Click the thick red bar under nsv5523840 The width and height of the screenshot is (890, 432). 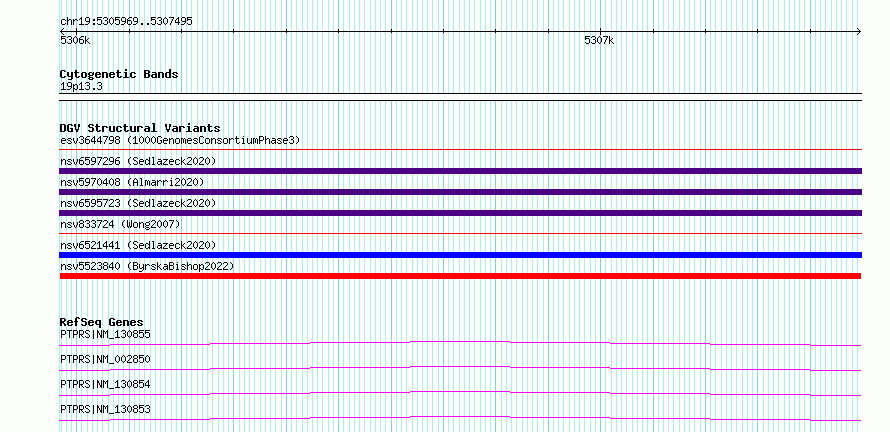460,276
